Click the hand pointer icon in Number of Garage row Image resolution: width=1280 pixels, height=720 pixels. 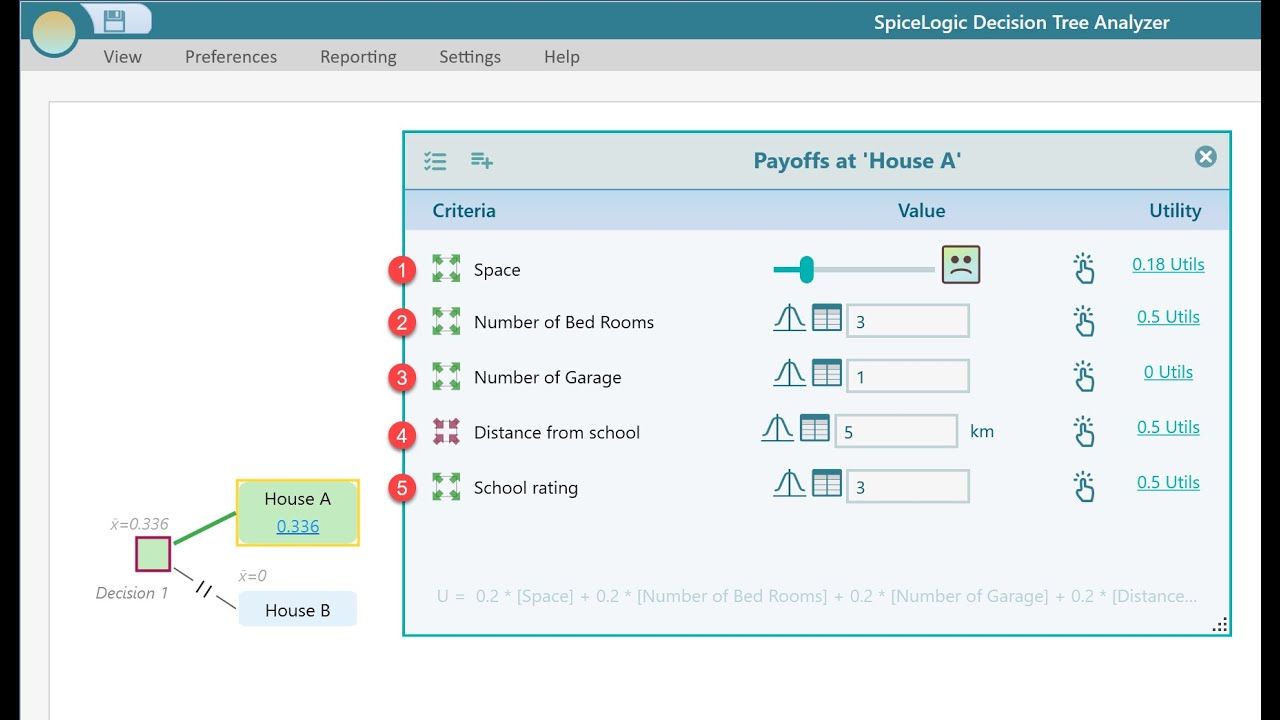point(1084,376)
